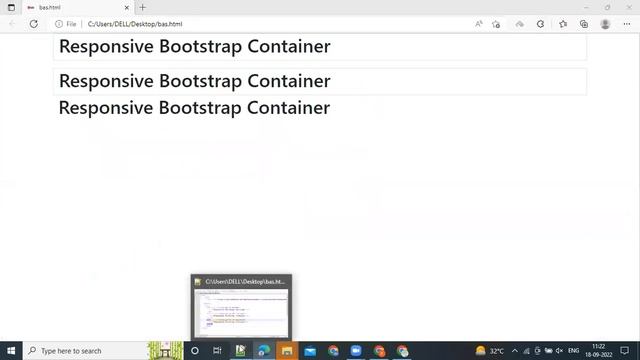Open the first Chrome icon on taskbar

click(333, 351)
